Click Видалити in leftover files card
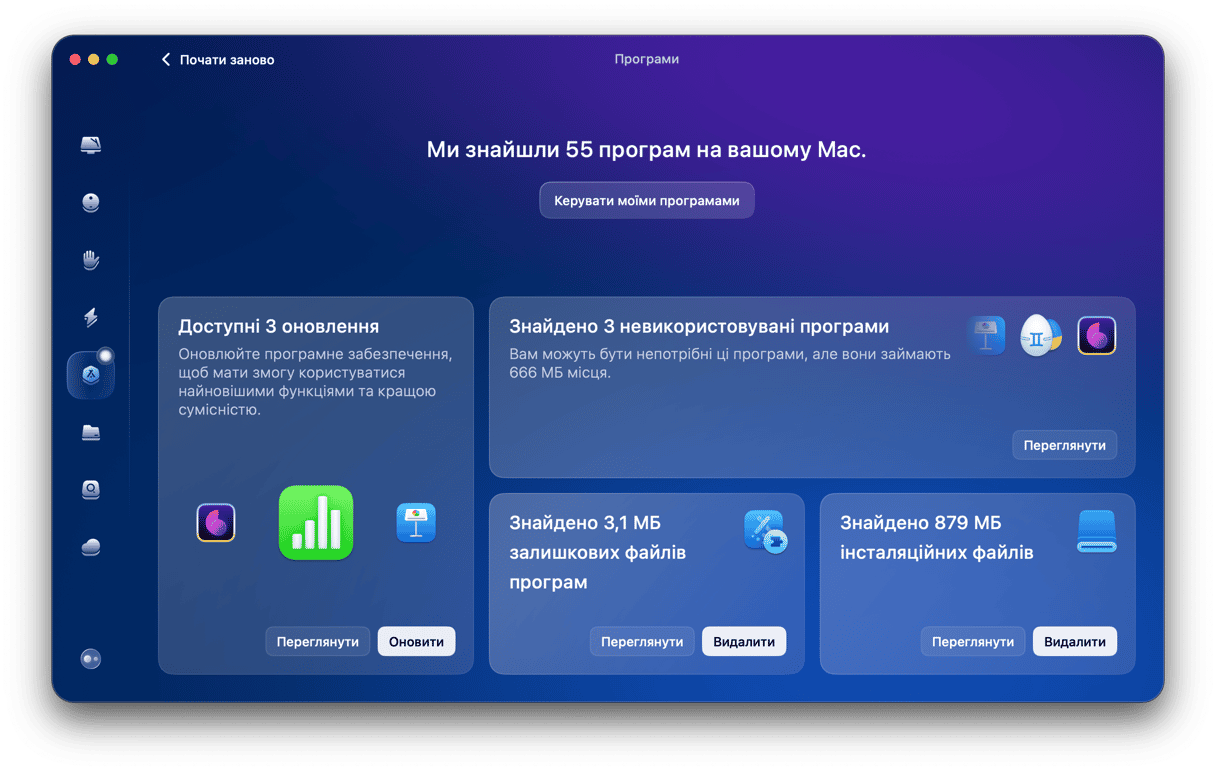 click(x=744, y=641)
